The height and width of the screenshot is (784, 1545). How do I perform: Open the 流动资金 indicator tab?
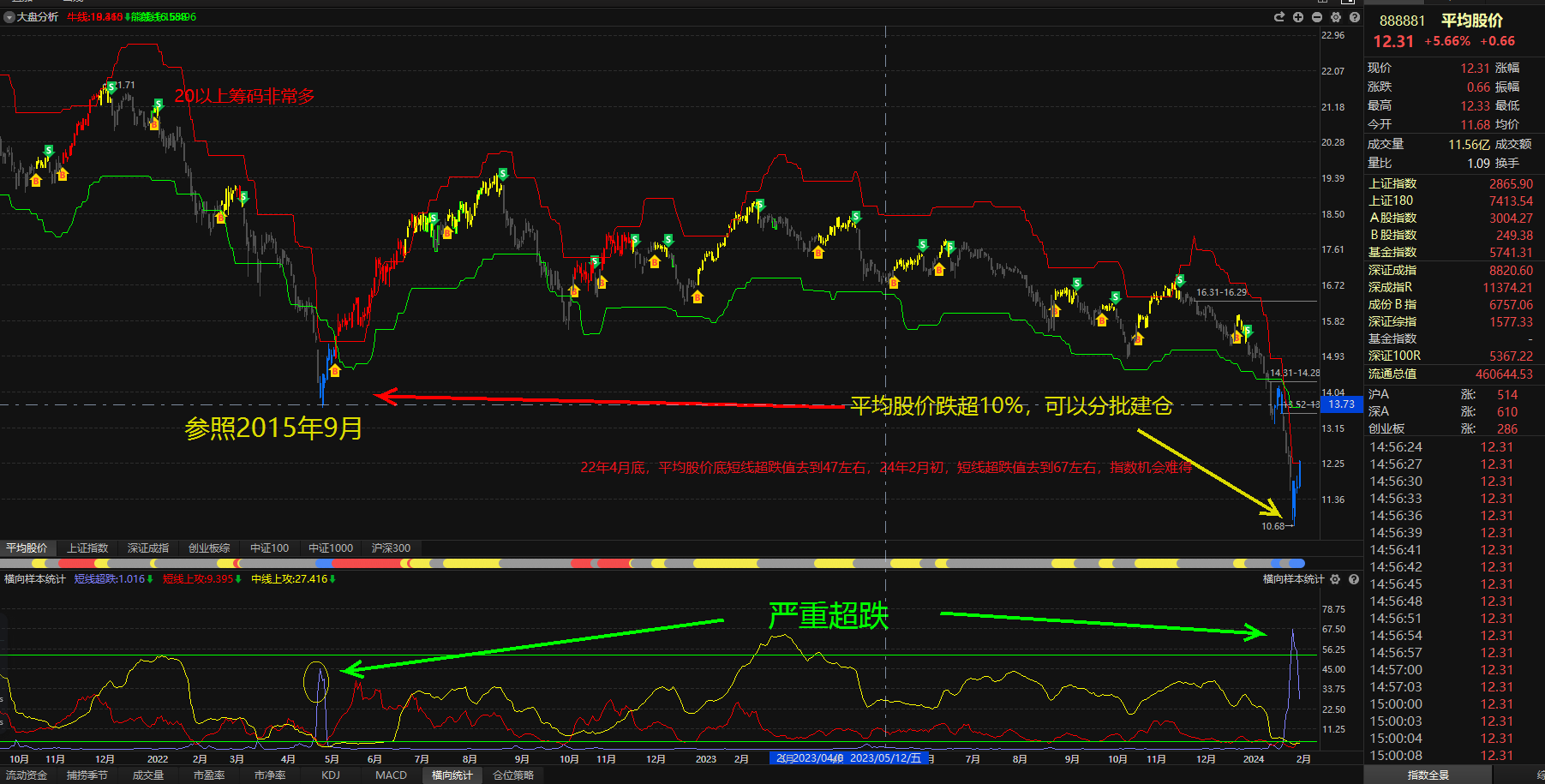pos(27,775)
